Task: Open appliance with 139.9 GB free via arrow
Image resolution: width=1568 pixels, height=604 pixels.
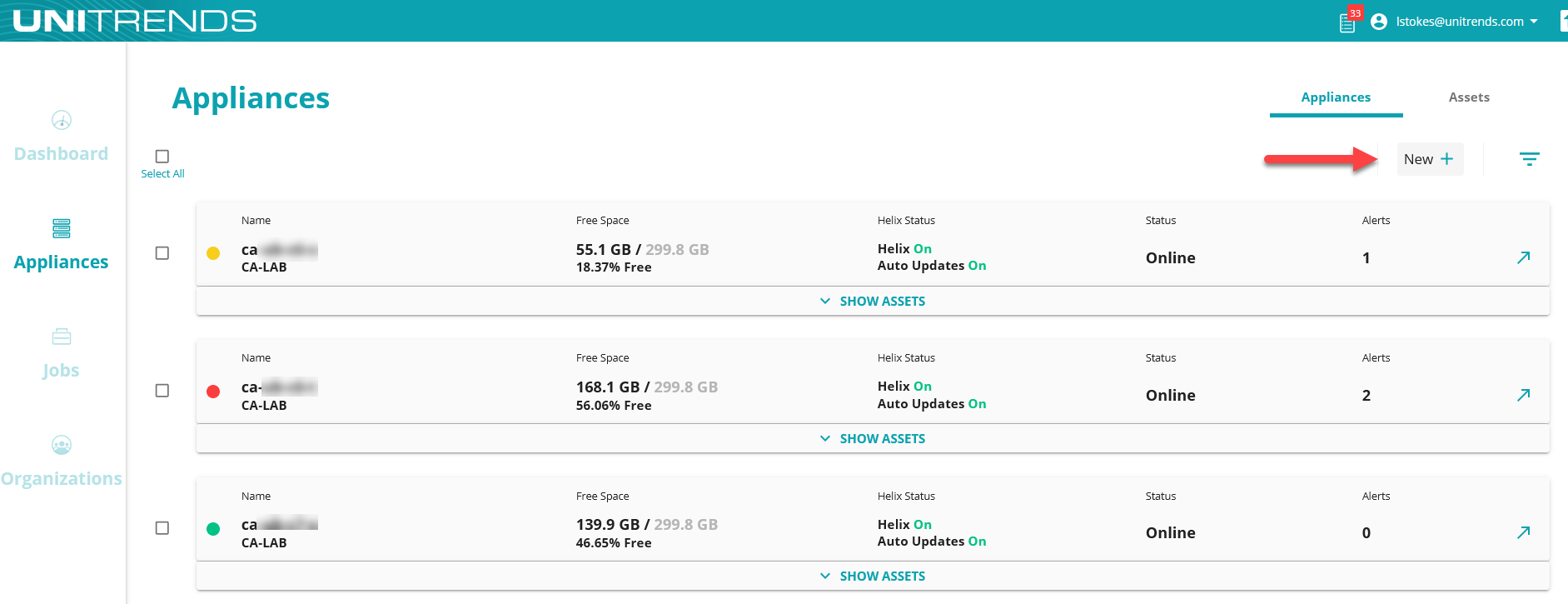Action: coord(1524,532)
